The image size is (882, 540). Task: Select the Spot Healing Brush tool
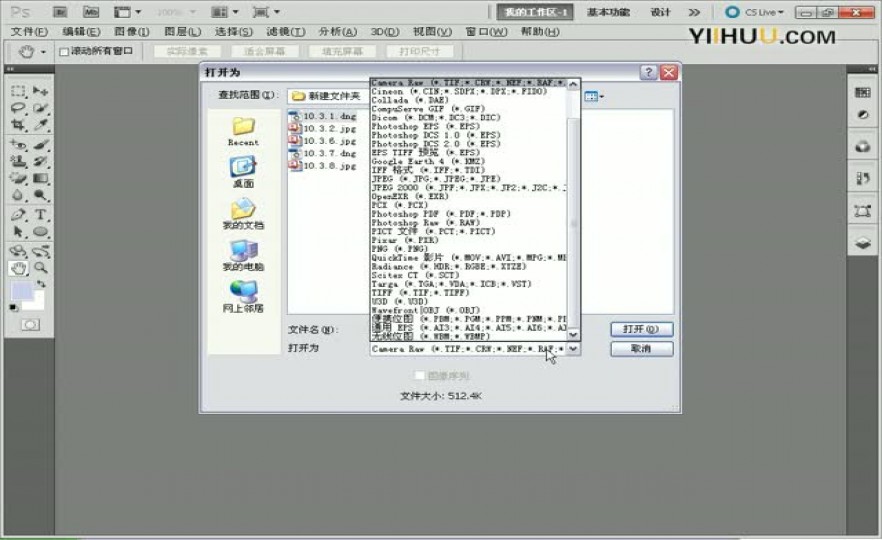click(x=18, y=145)
